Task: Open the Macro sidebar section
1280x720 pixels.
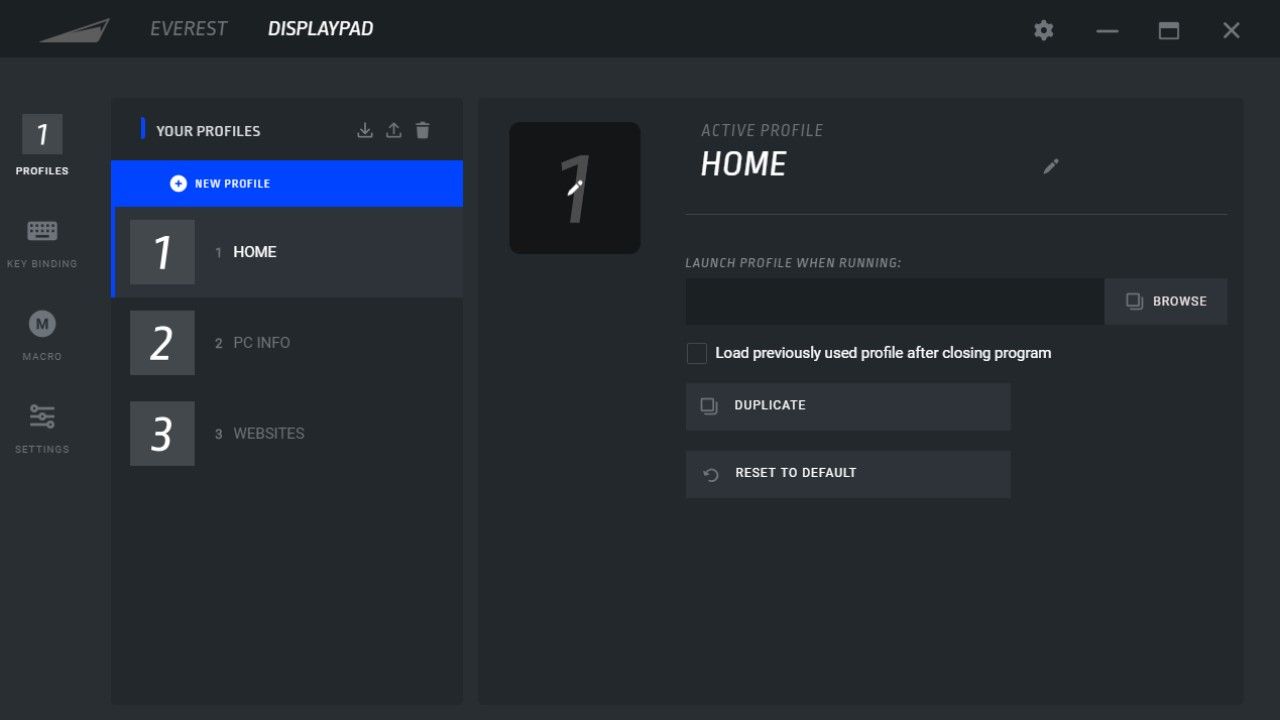Action: point(42,335)
